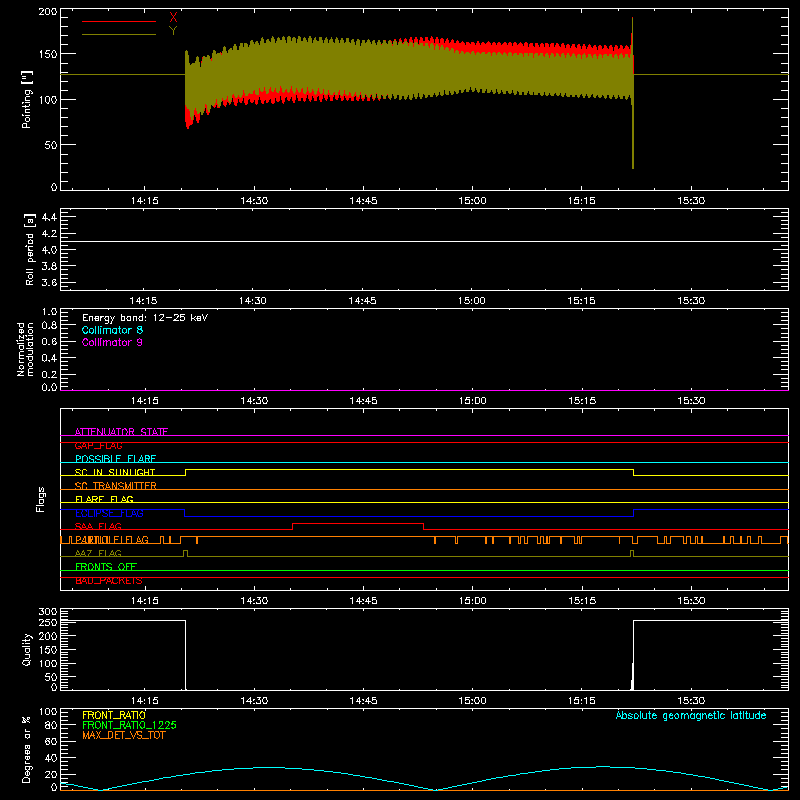Click 15:30 time label under Pointing plot
The height and width of the screenshot is (800, 800).
[691, 201]
